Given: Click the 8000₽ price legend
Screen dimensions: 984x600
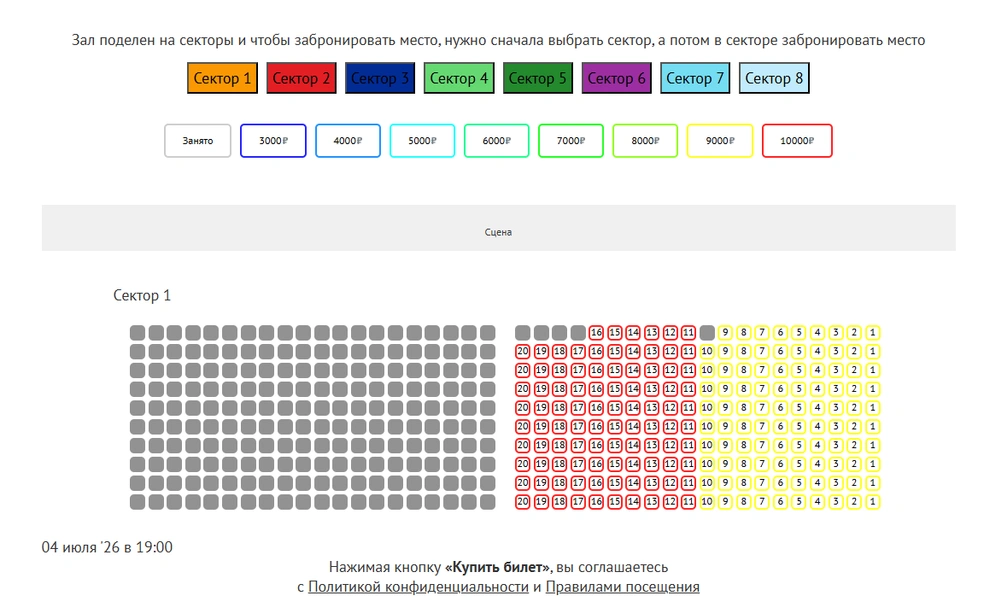Looking at the screenshot, I should [x=645, y=141].
